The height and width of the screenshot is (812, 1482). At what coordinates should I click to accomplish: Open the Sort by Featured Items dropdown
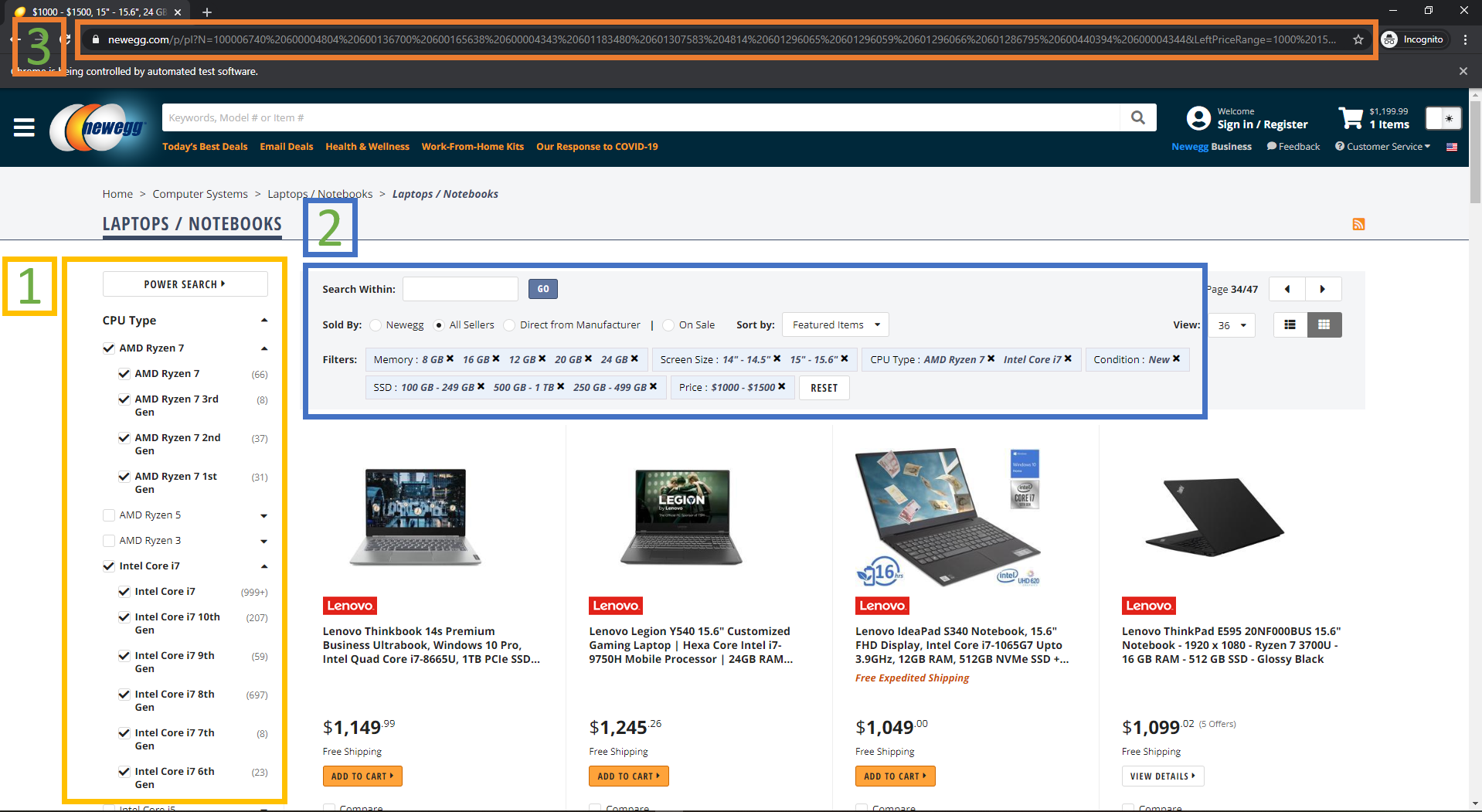click(835, 325)
